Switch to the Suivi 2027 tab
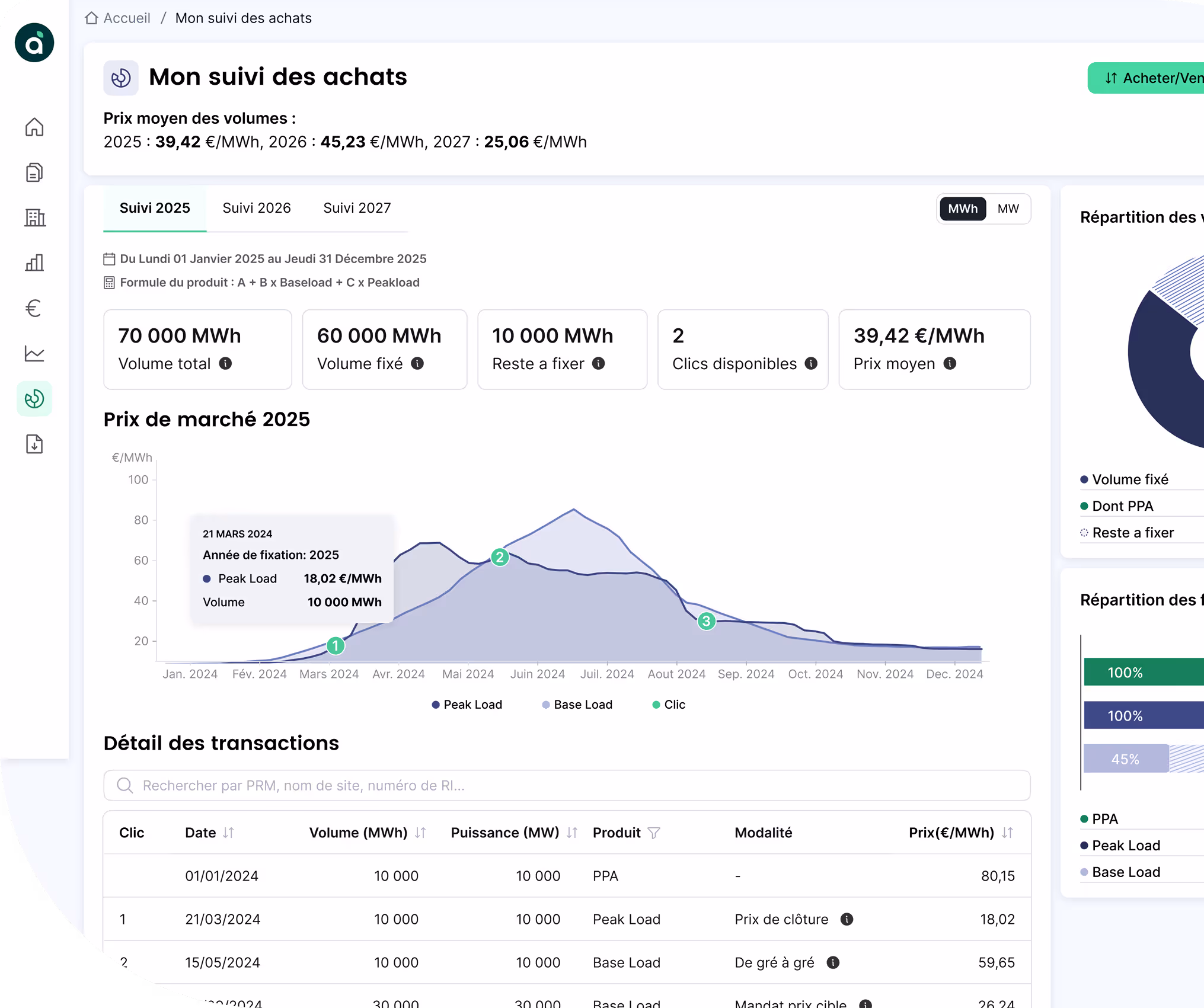 tap(357, 208)
